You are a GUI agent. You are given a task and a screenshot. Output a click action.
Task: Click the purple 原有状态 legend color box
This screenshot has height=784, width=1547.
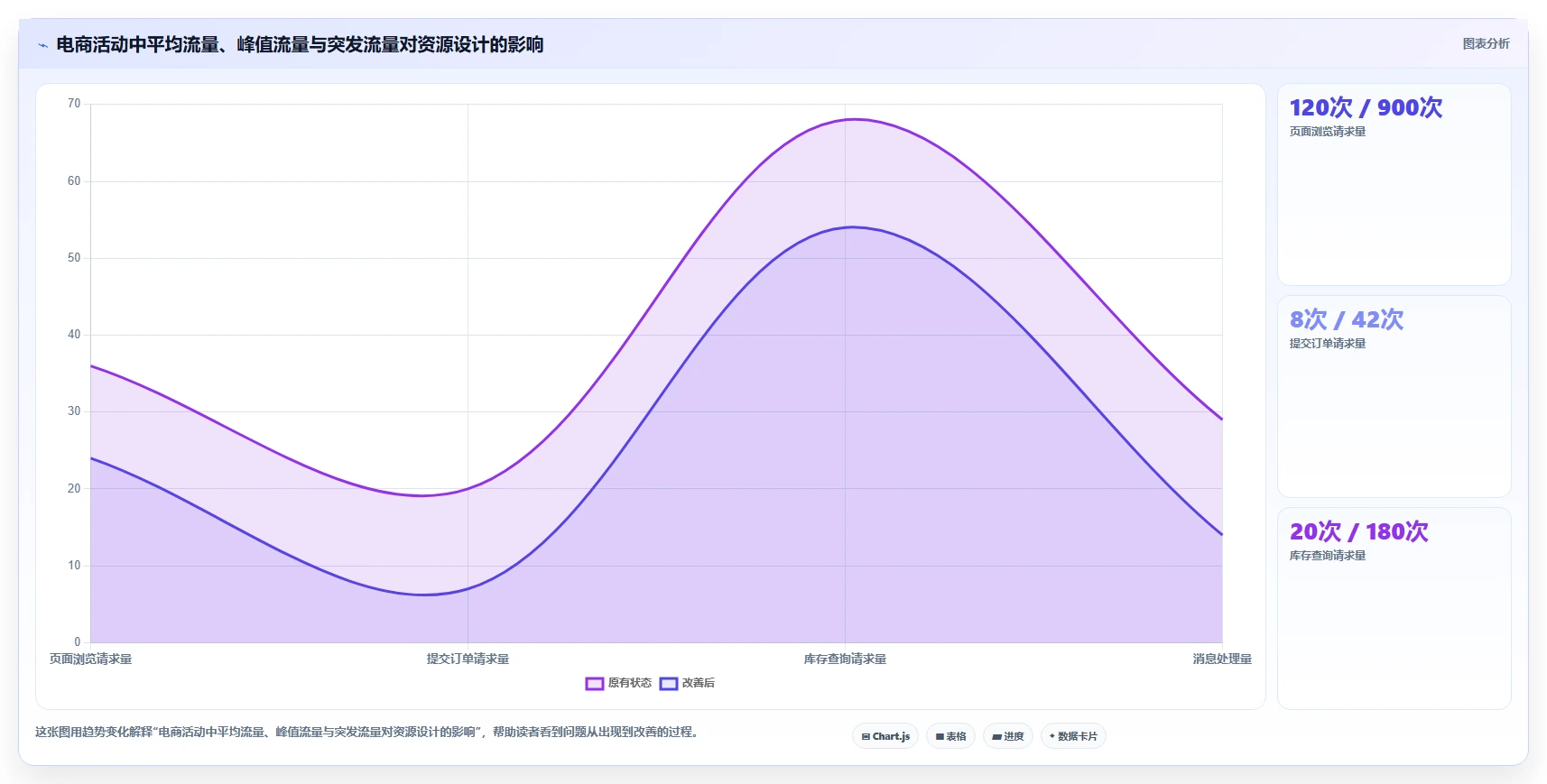click(594, 683)
